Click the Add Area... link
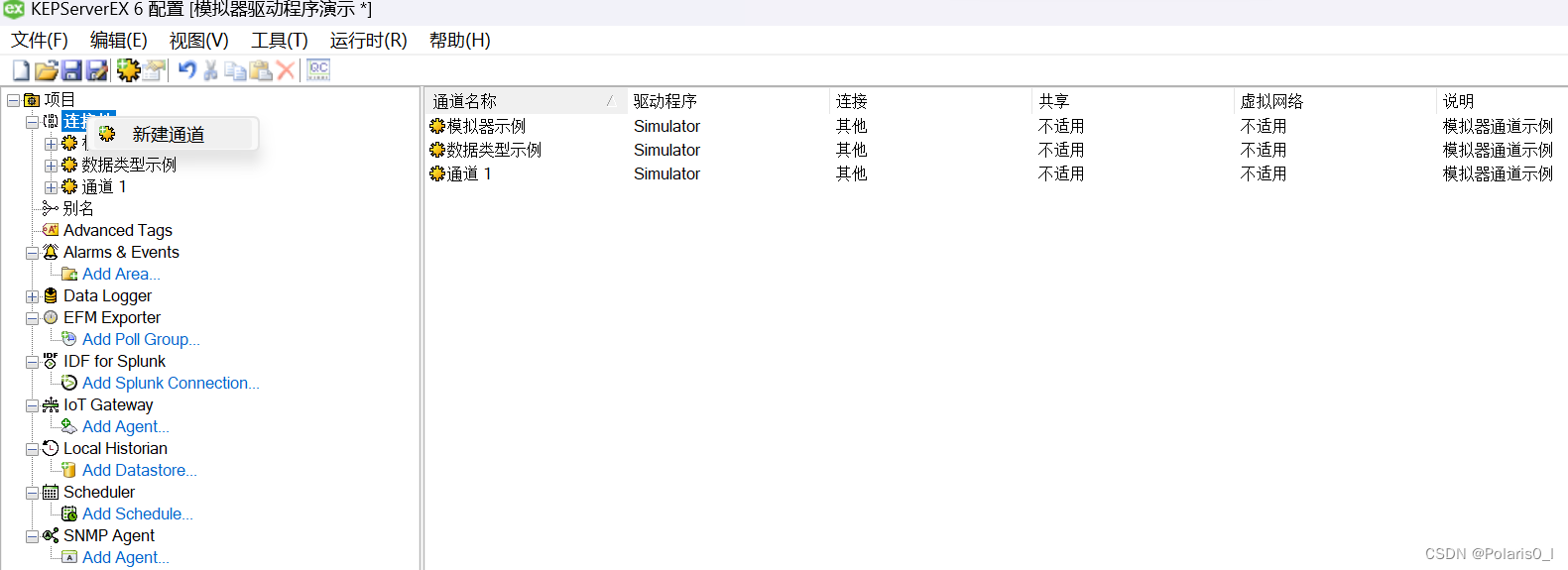The height and width of the screenshot is (570, 1568). [121, 274]
